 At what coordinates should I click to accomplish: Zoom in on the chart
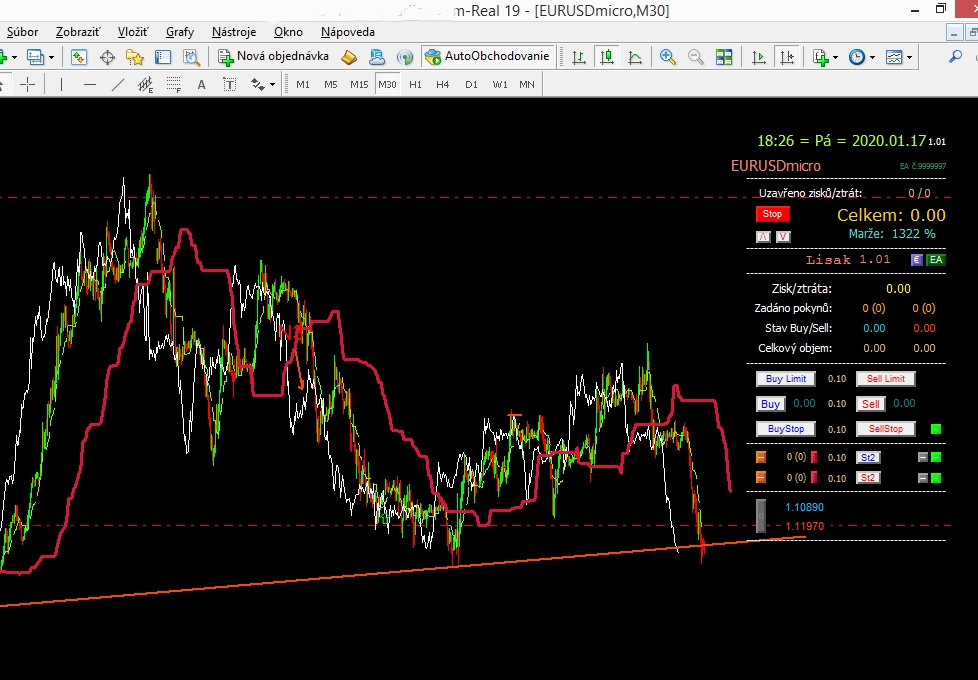(x=667, y=57)
